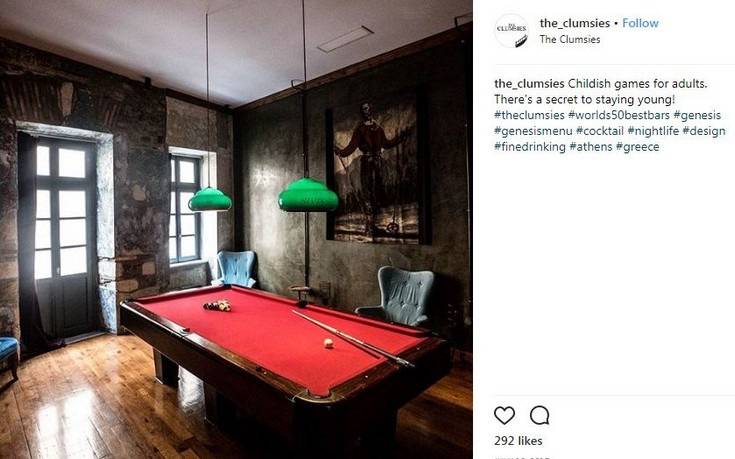Open comments with the speech bubble icon
Viewport: 735px width, 459px height.
tap(540, 415)
